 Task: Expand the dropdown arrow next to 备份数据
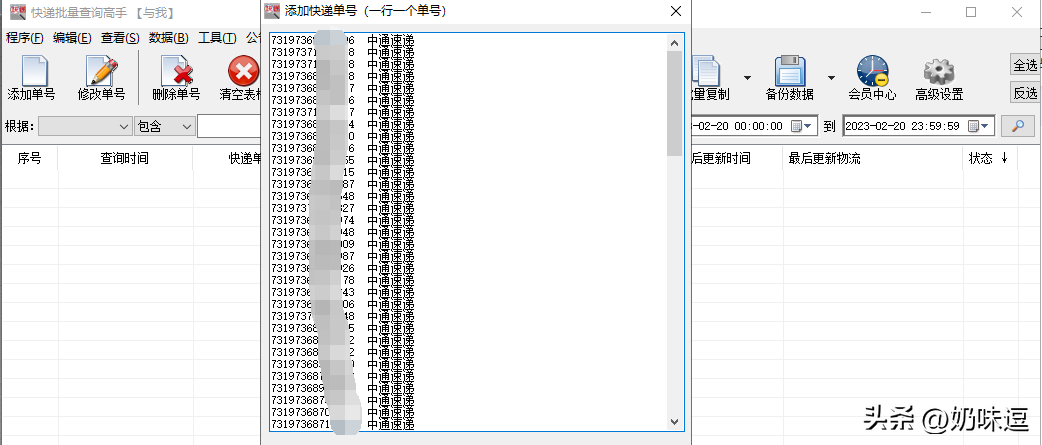tap(831, 78)
